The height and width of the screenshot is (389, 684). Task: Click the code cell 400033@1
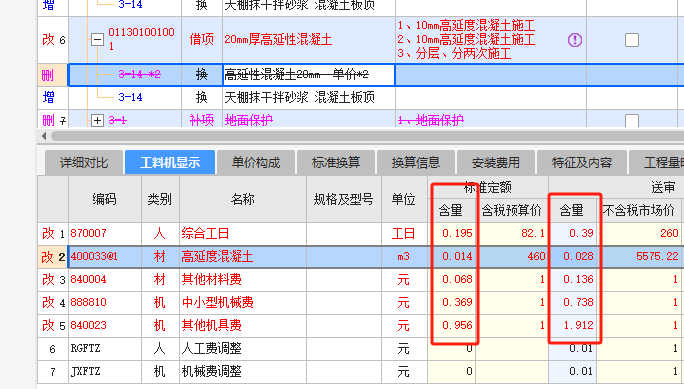coord(105,256)
